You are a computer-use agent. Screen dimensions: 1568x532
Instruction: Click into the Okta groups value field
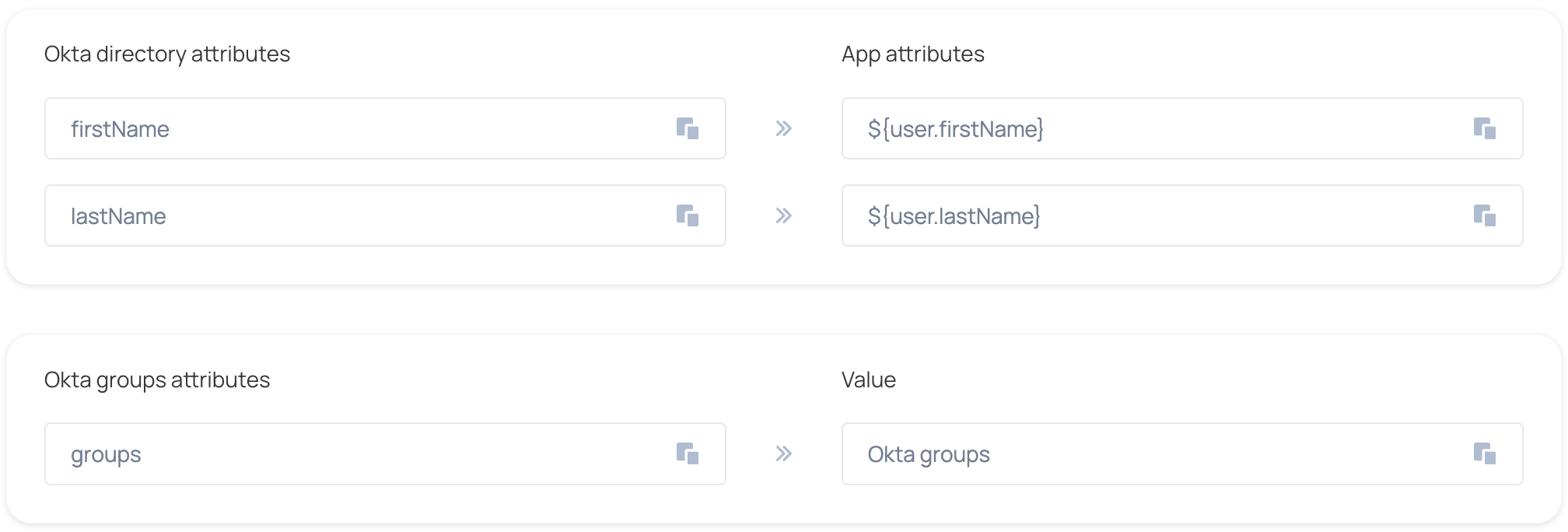[1151, 453]
